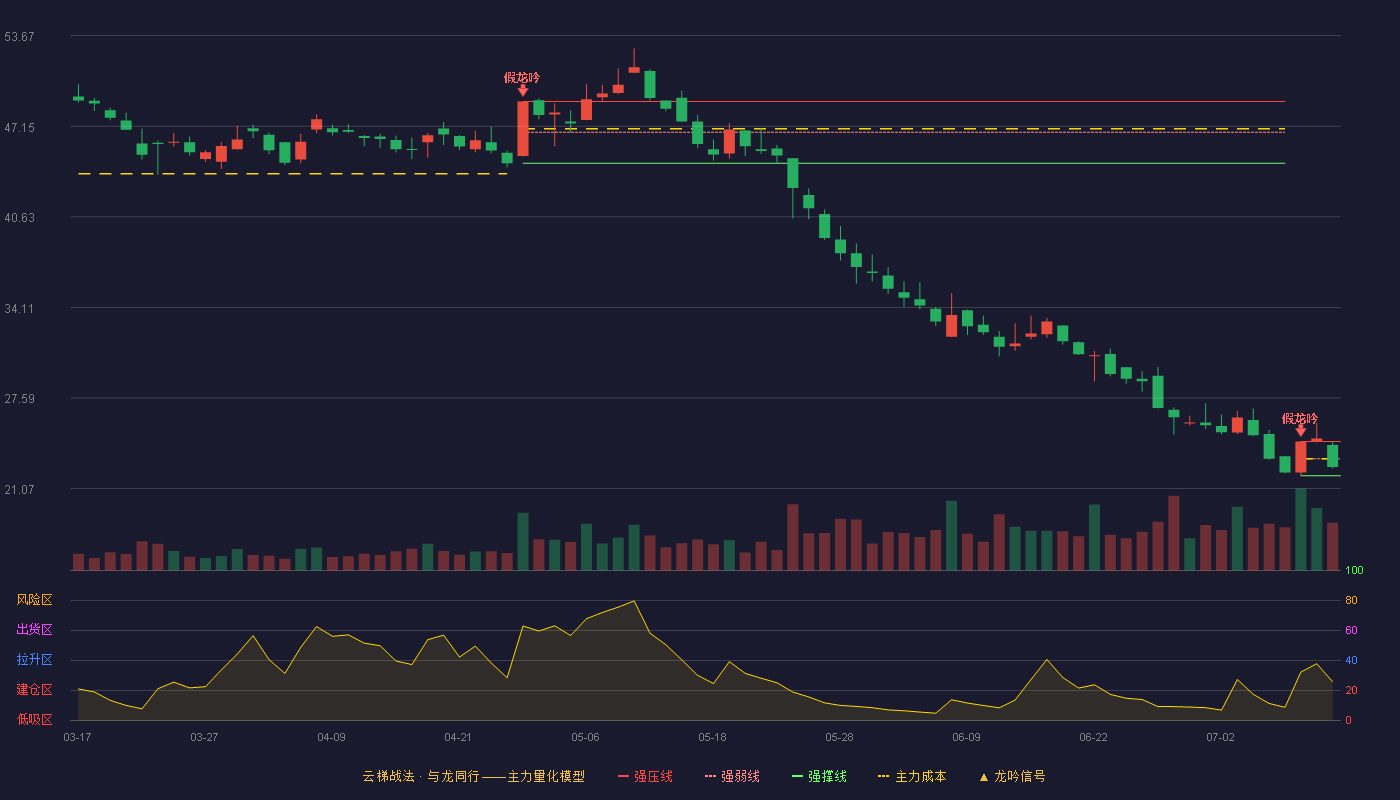Image resolution: width=1400 pixels, height=800 pixels.
Task: Click the red candlestick below the July 假龙吟
Action: (1301, 456)
